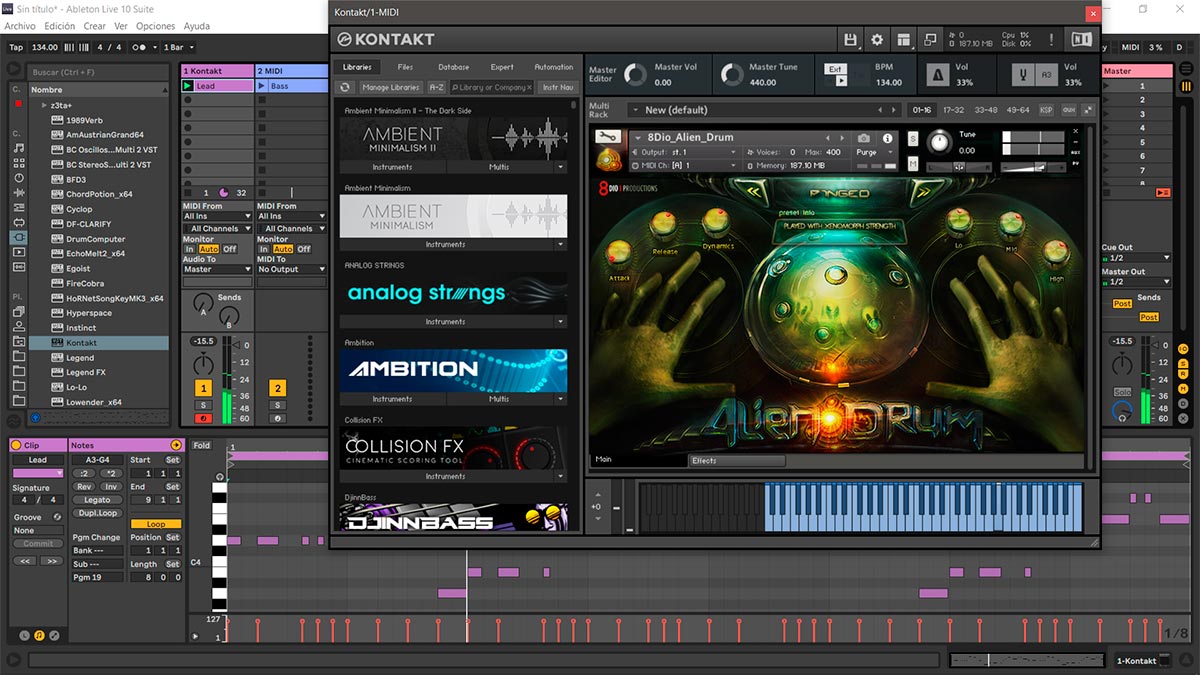
Task: Show the Envelopes box icon in Clip view
Action: (54, 635)
